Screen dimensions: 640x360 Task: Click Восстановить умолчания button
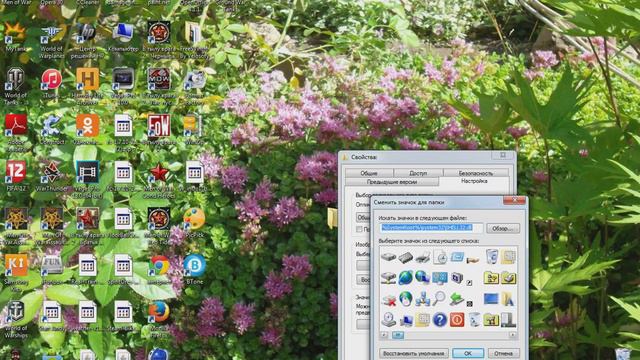413,353
